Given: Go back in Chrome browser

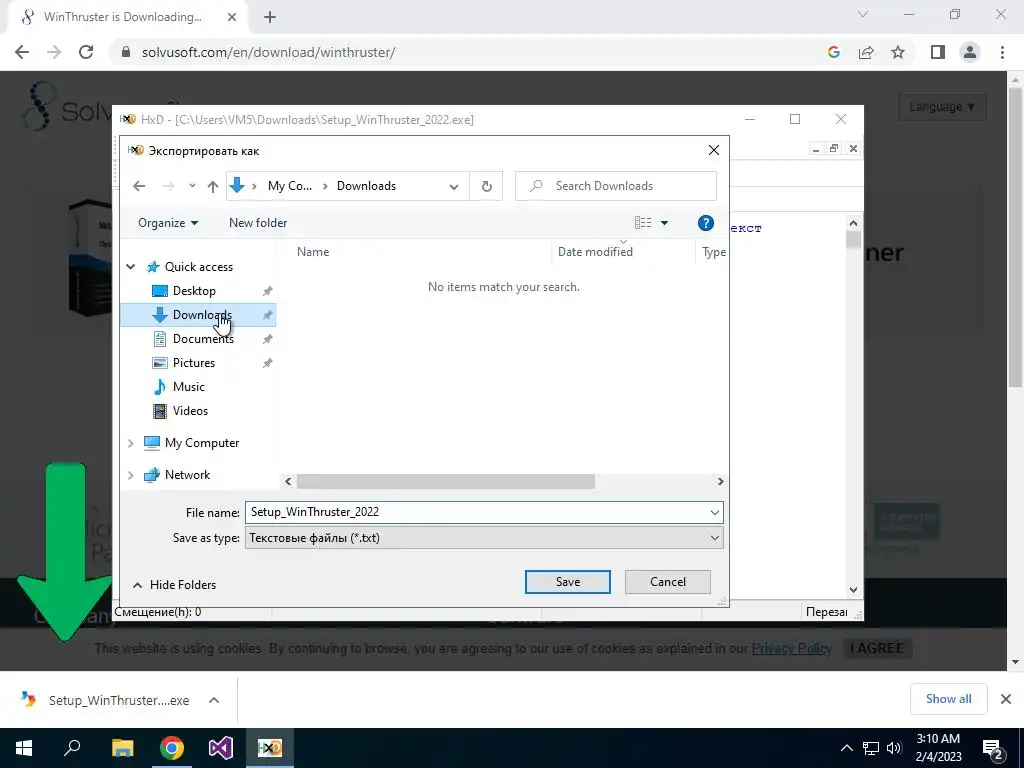Looking at the screenshot, I should 22,52.
